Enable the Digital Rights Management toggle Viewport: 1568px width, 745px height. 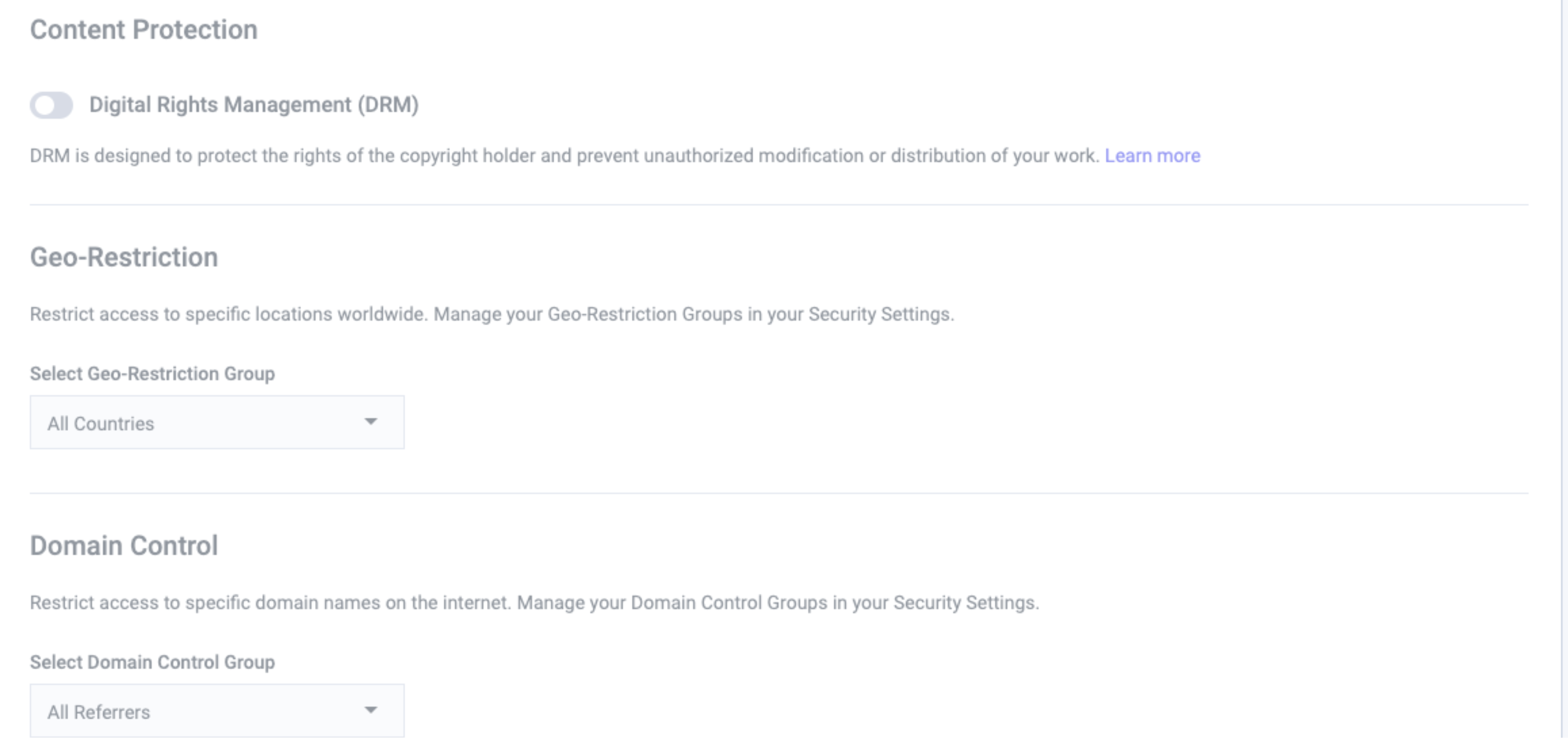coord(52,105)
